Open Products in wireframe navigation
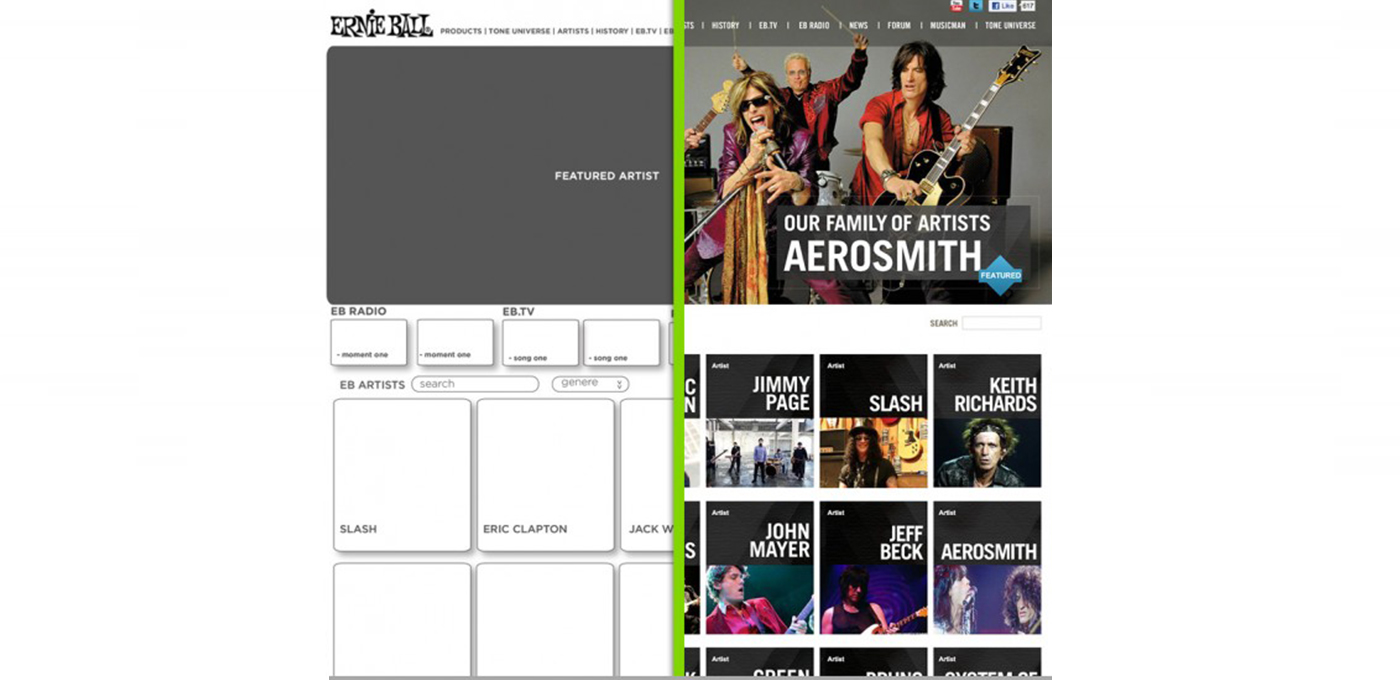This screenshot has width=1400, height=680. point(461,31)
